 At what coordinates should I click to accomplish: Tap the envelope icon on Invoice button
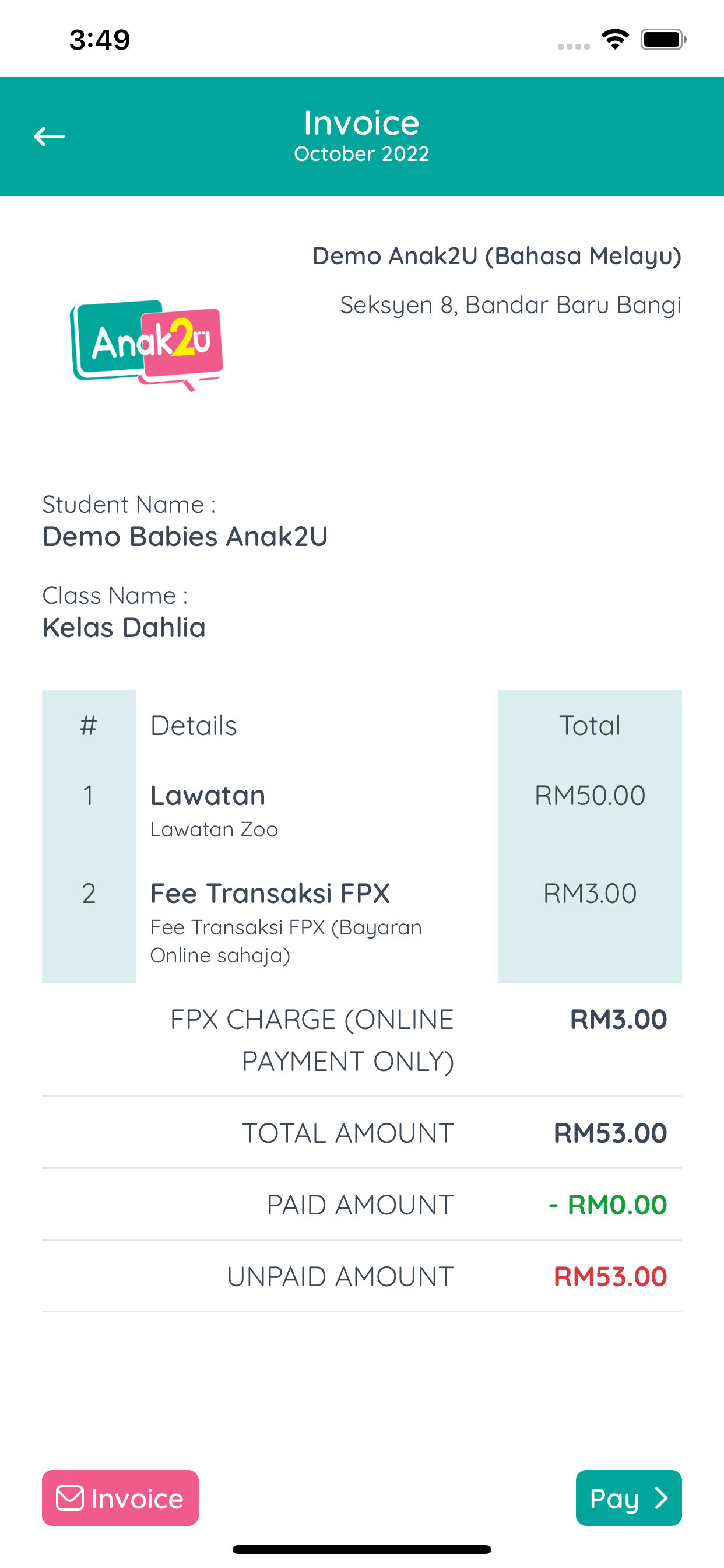(70, 1498)
